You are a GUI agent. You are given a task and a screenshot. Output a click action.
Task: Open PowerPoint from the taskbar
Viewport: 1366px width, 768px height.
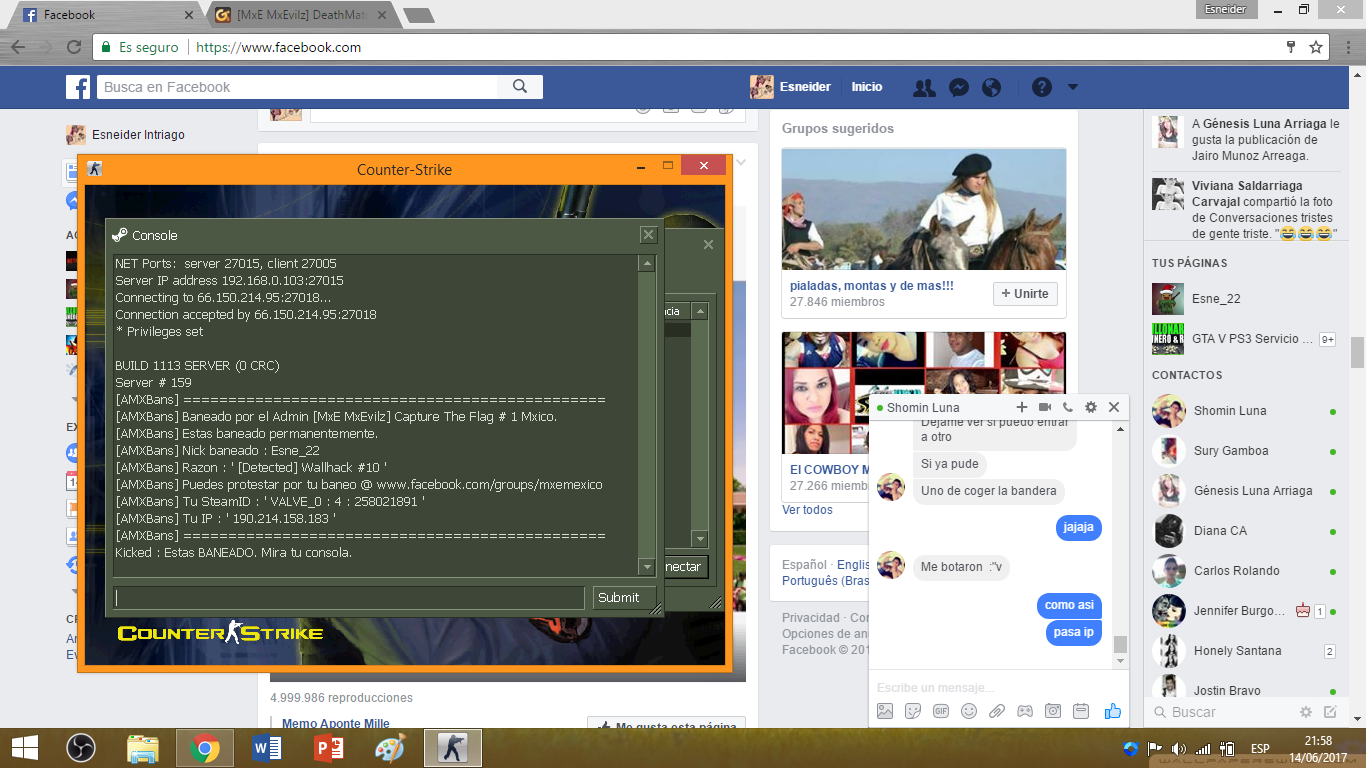[x=329, y=748]
